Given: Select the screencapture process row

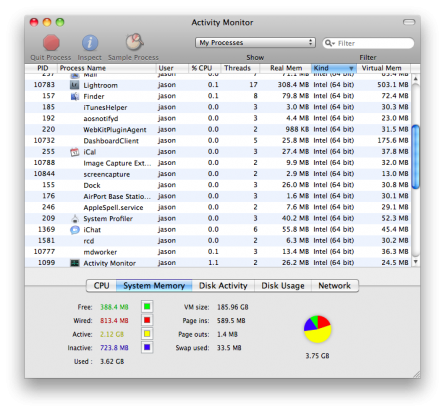Looking at the screenshot, I should click(x=218, y=174).
